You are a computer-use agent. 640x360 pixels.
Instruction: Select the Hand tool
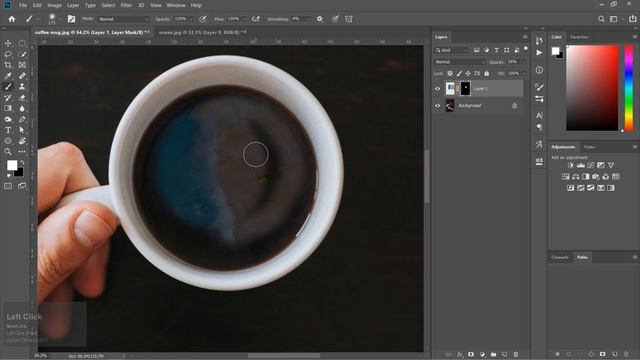click(22, 141)
